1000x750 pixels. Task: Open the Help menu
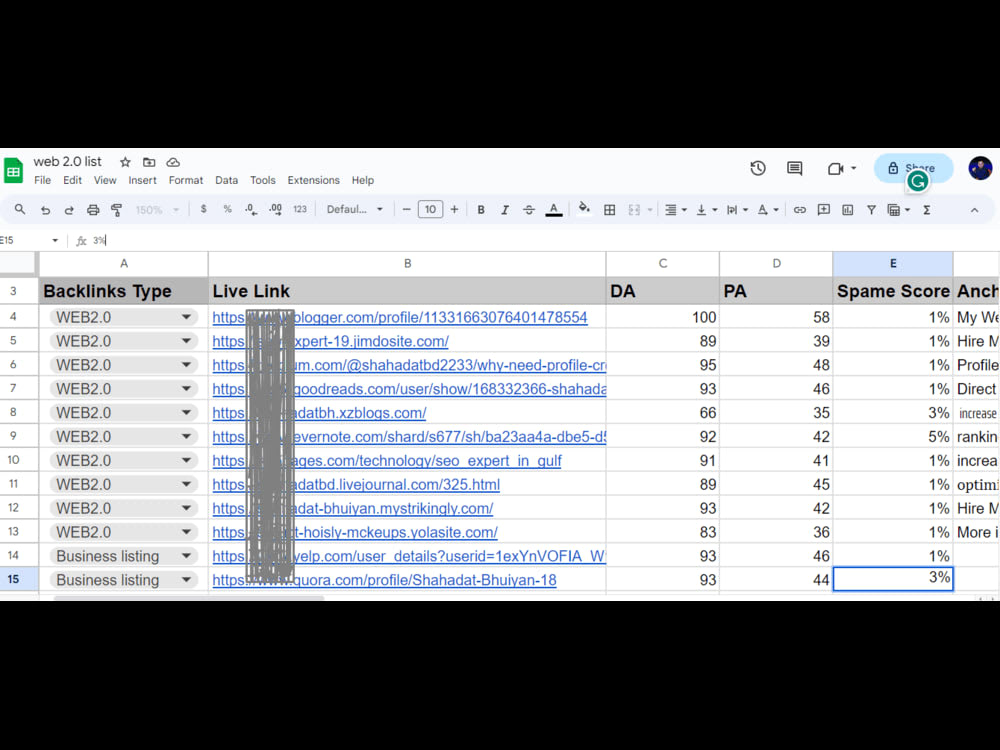pos(363,180)
